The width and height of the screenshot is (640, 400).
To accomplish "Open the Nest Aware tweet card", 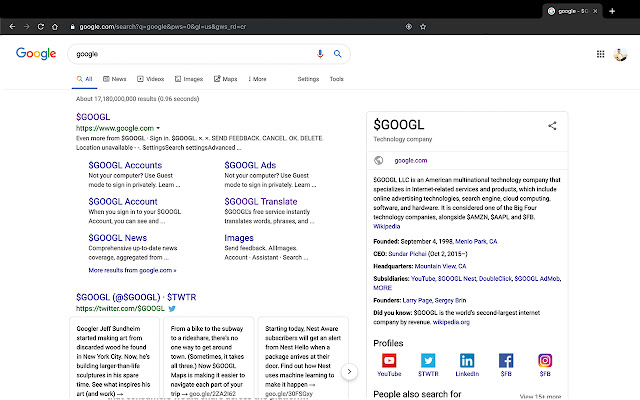I will pos(303,358).
